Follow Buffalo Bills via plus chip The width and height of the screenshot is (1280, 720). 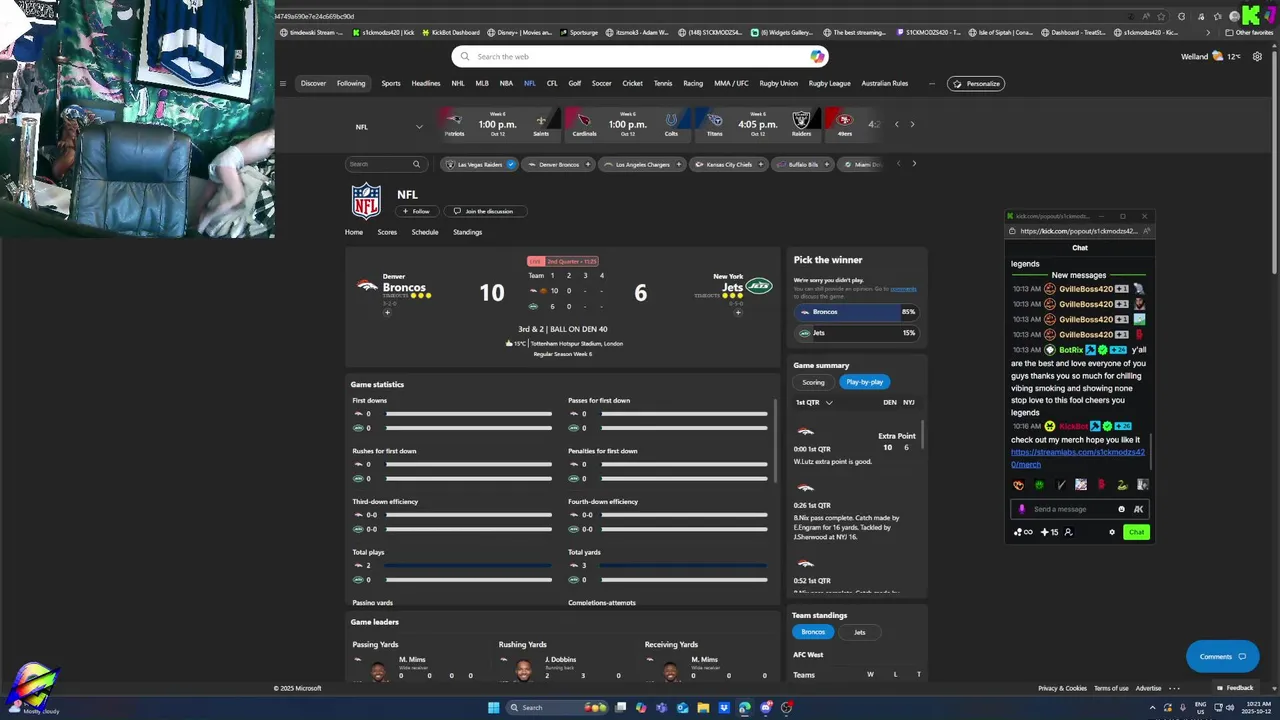[827, 164]
